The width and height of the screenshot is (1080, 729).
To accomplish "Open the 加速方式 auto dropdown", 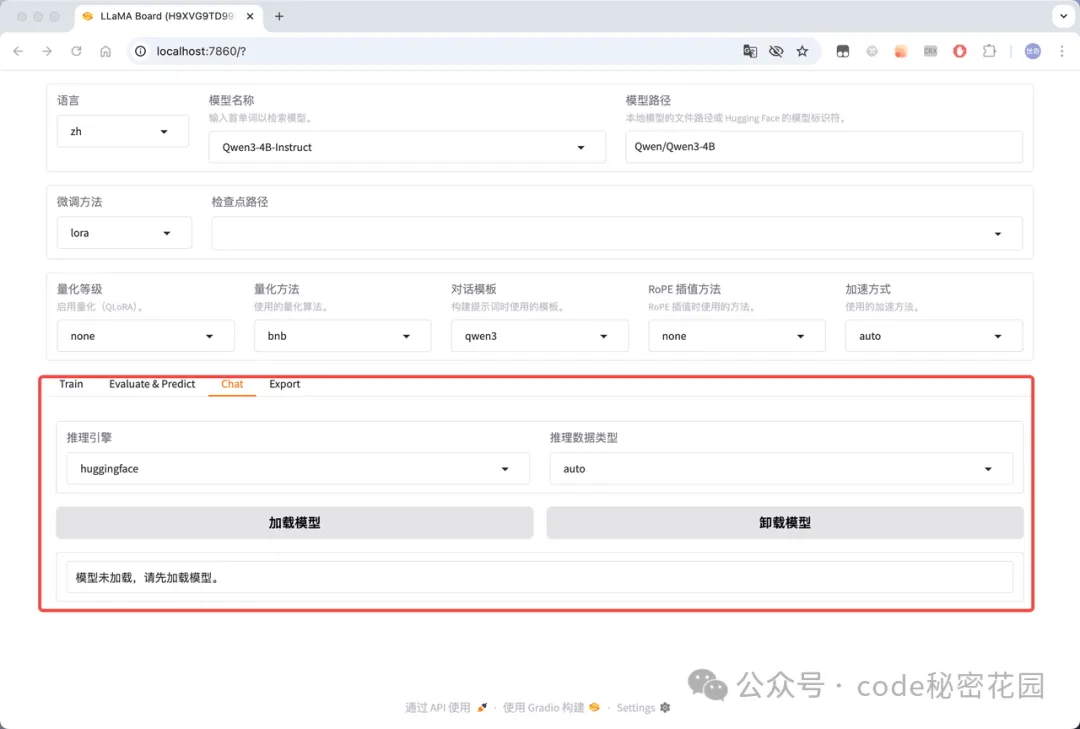I will click(x=933, y=336).
